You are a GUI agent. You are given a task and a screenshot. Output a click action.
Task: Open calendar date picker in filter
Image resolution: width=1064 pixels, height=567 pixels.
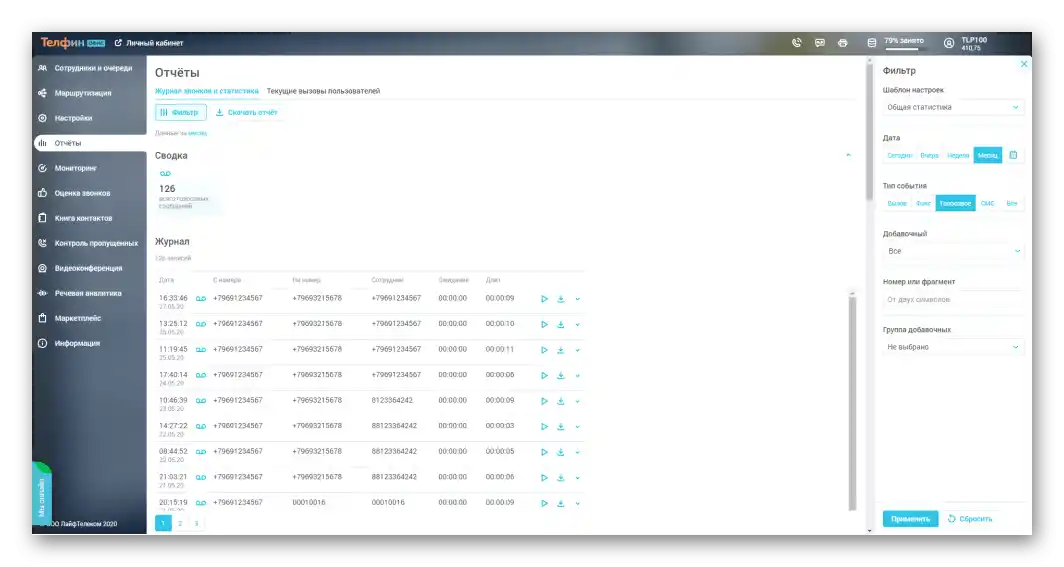pyautogui.click(x=1013, y=155)
